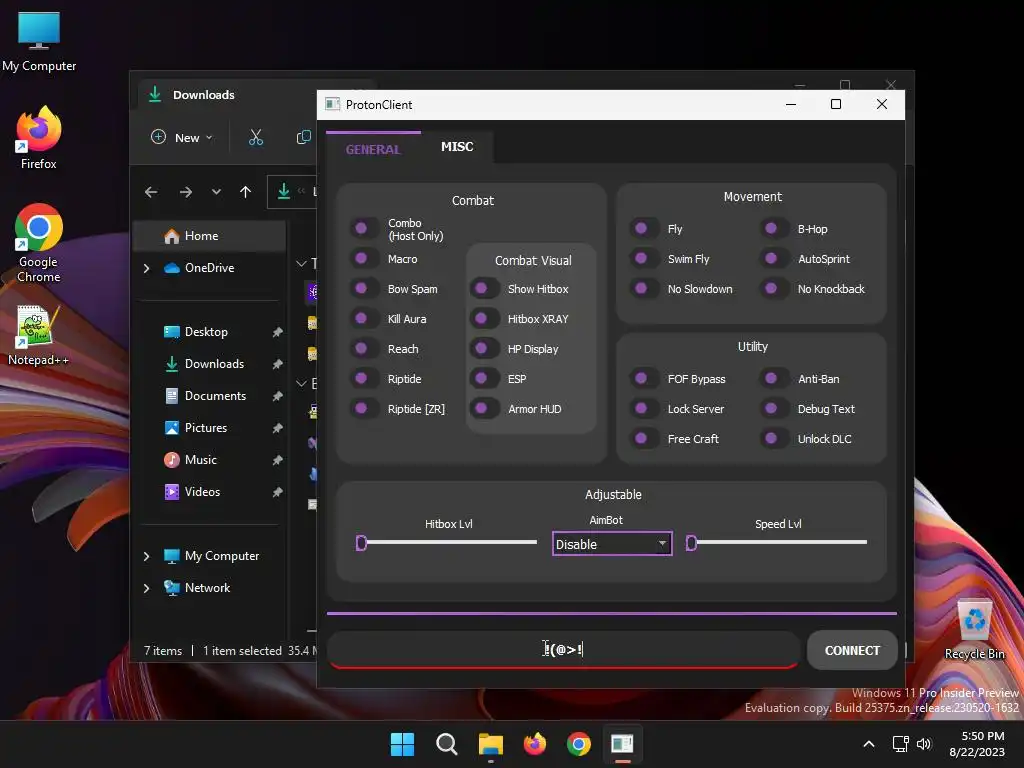1024x768 pixels.
Task: Click ProtonClient icon in taskbar
Action: tap(622, 744)
